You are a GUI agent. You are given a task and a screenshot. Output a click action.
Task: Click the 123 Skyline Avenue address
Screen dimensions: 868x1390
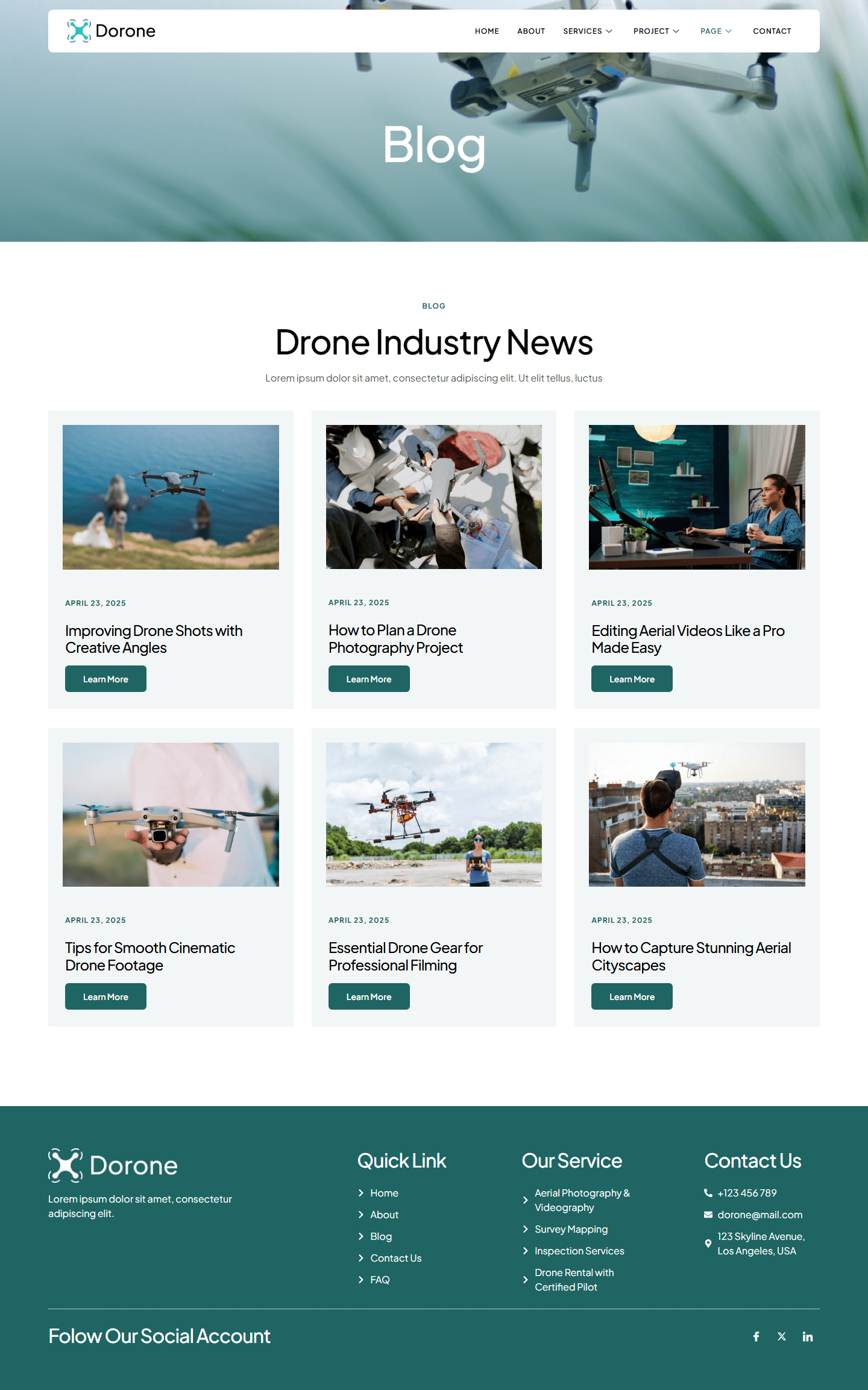pos(761,1244)
